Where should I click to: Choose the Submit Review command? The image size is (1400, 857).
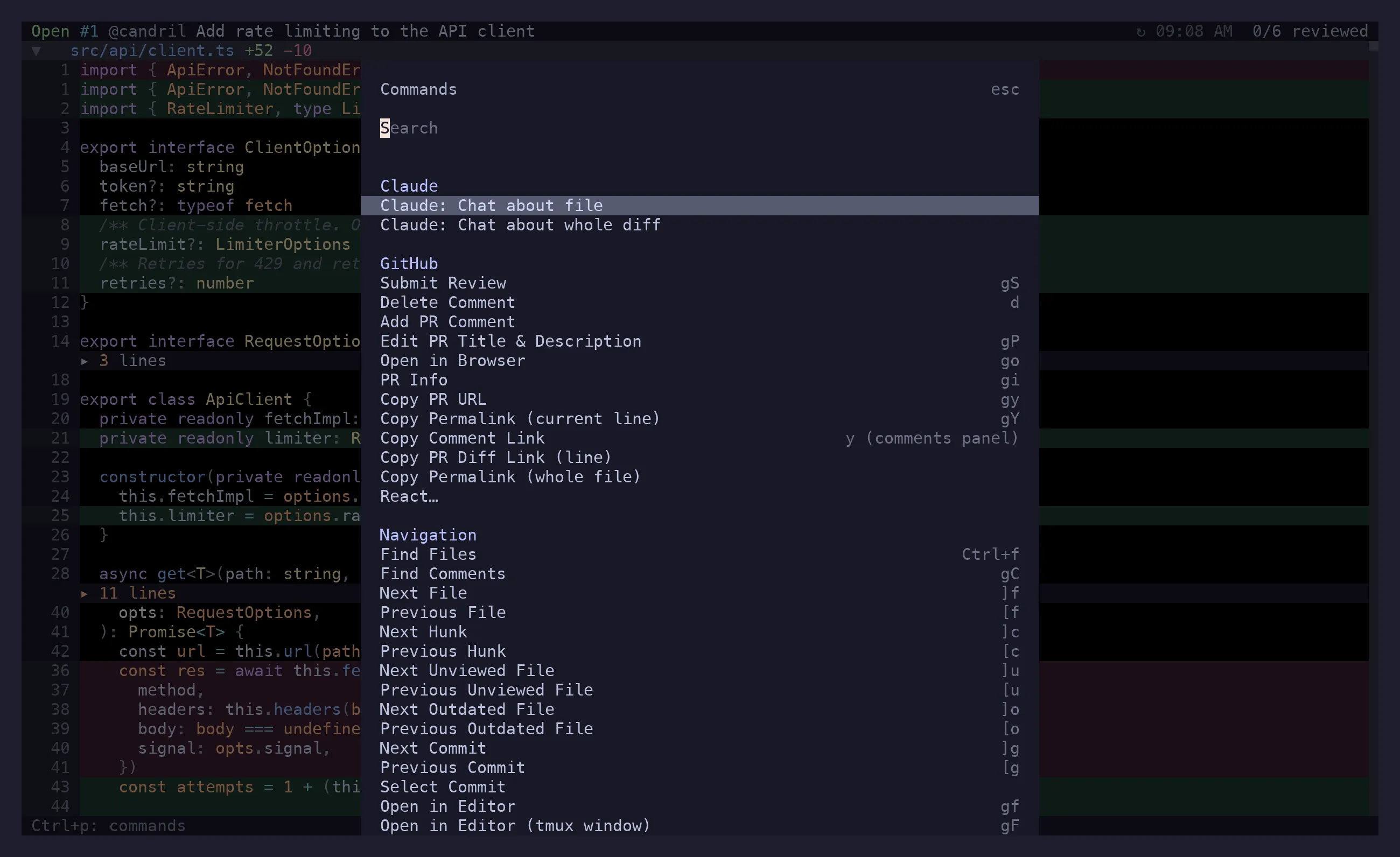(x=699, y=283)
